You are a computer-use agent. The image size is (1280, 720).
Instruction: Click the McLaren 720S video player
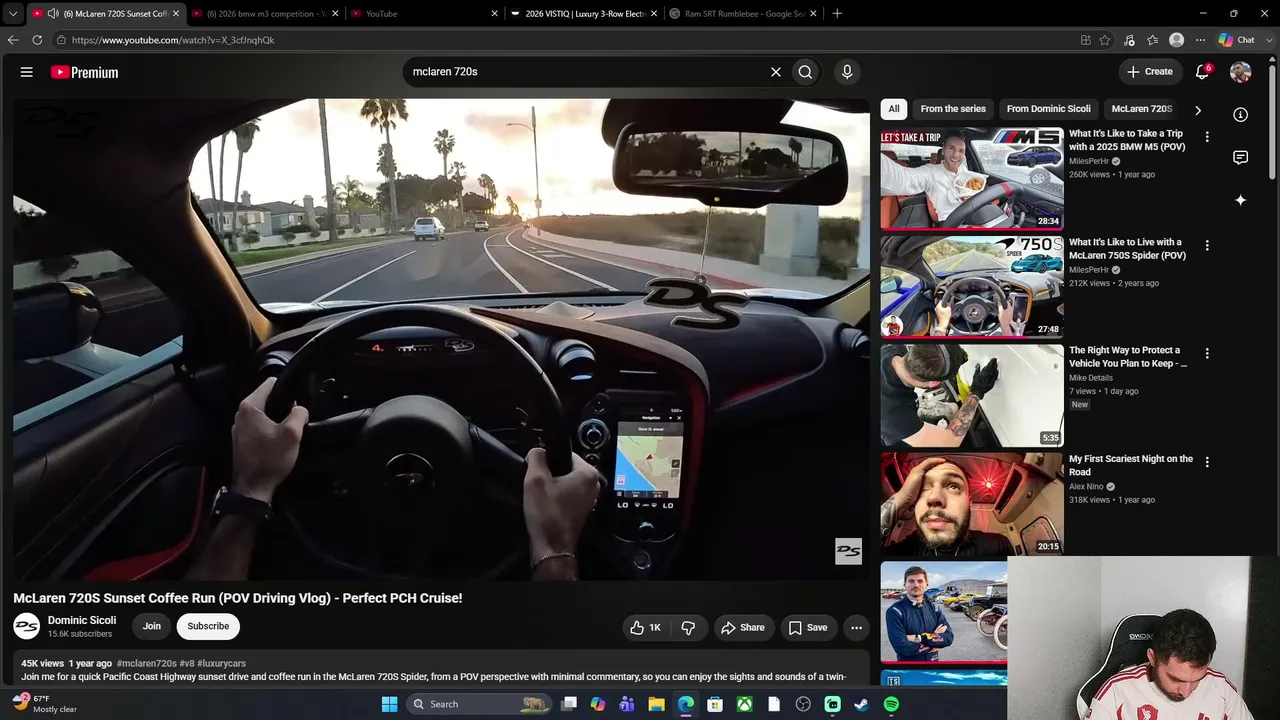441,339
